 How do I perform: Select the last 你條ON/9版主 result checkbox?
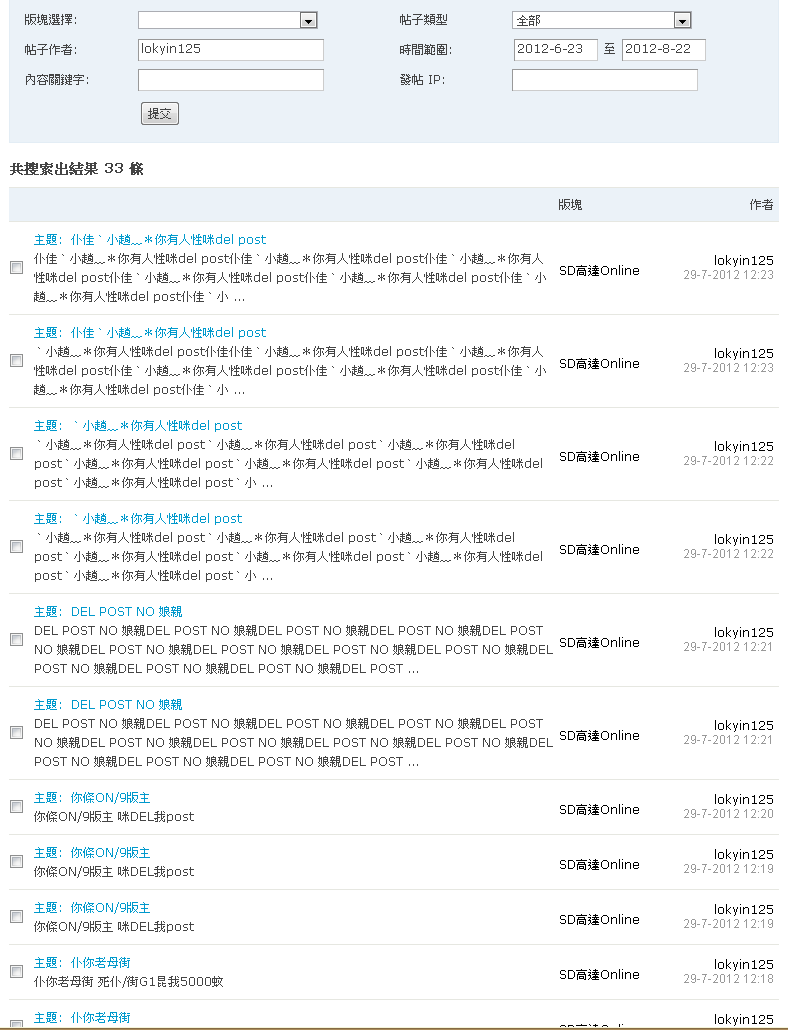click(16, 916)
